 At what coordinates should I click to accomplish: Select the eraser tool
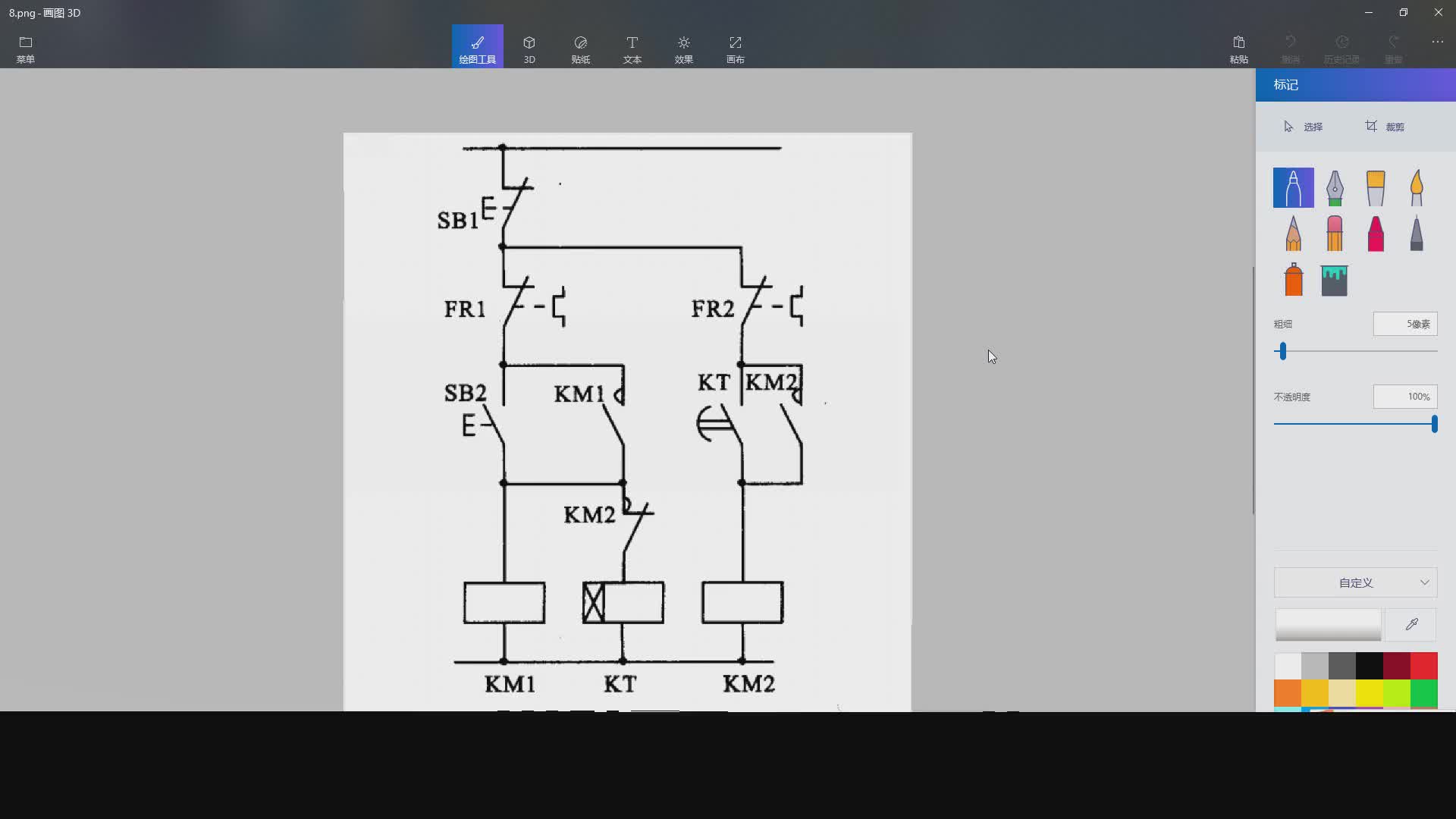tap(1335, 234)
